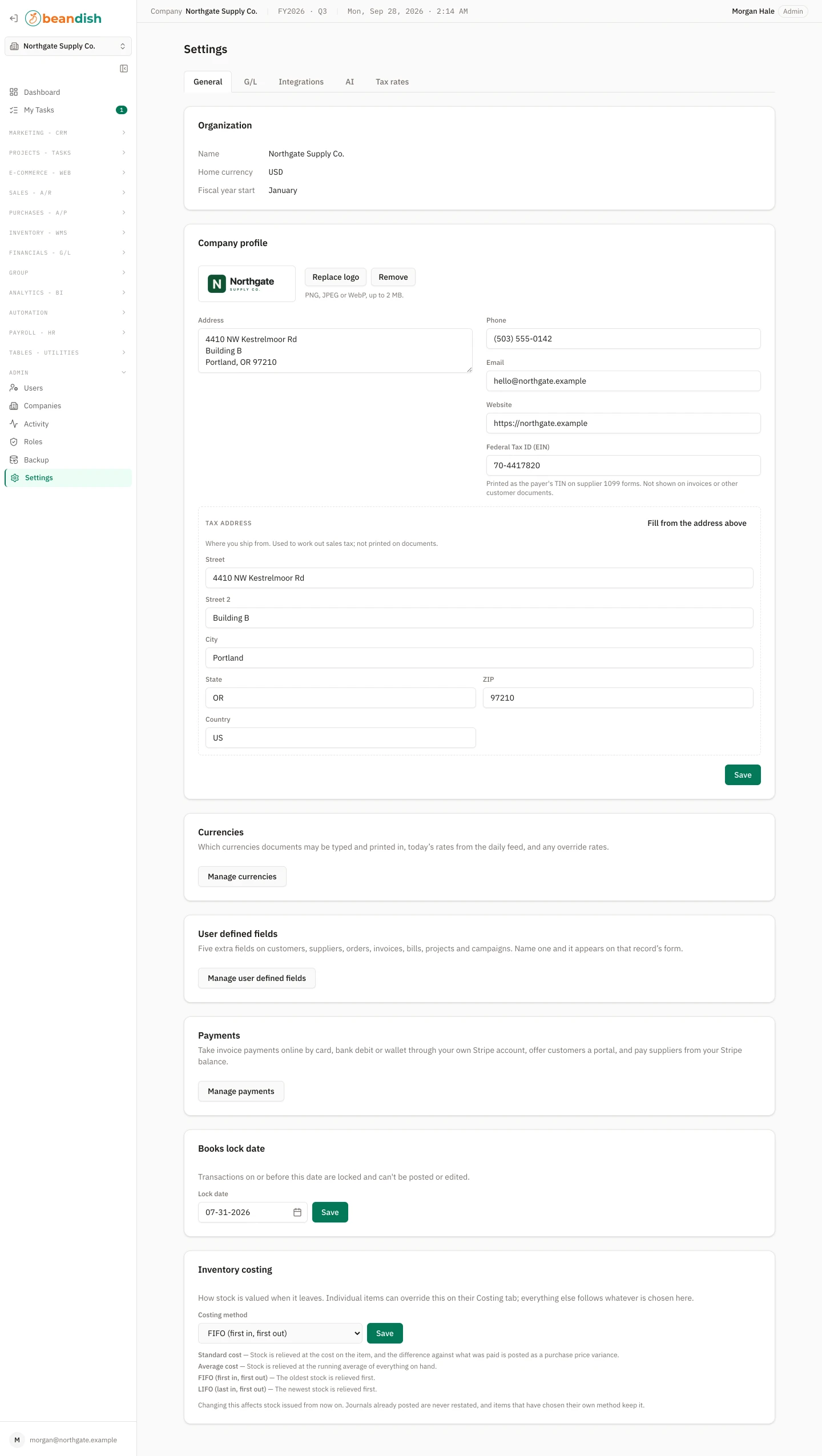The image size is (822, 1456).
Task: Click Fill from the address above
Action: click(696, 523)
